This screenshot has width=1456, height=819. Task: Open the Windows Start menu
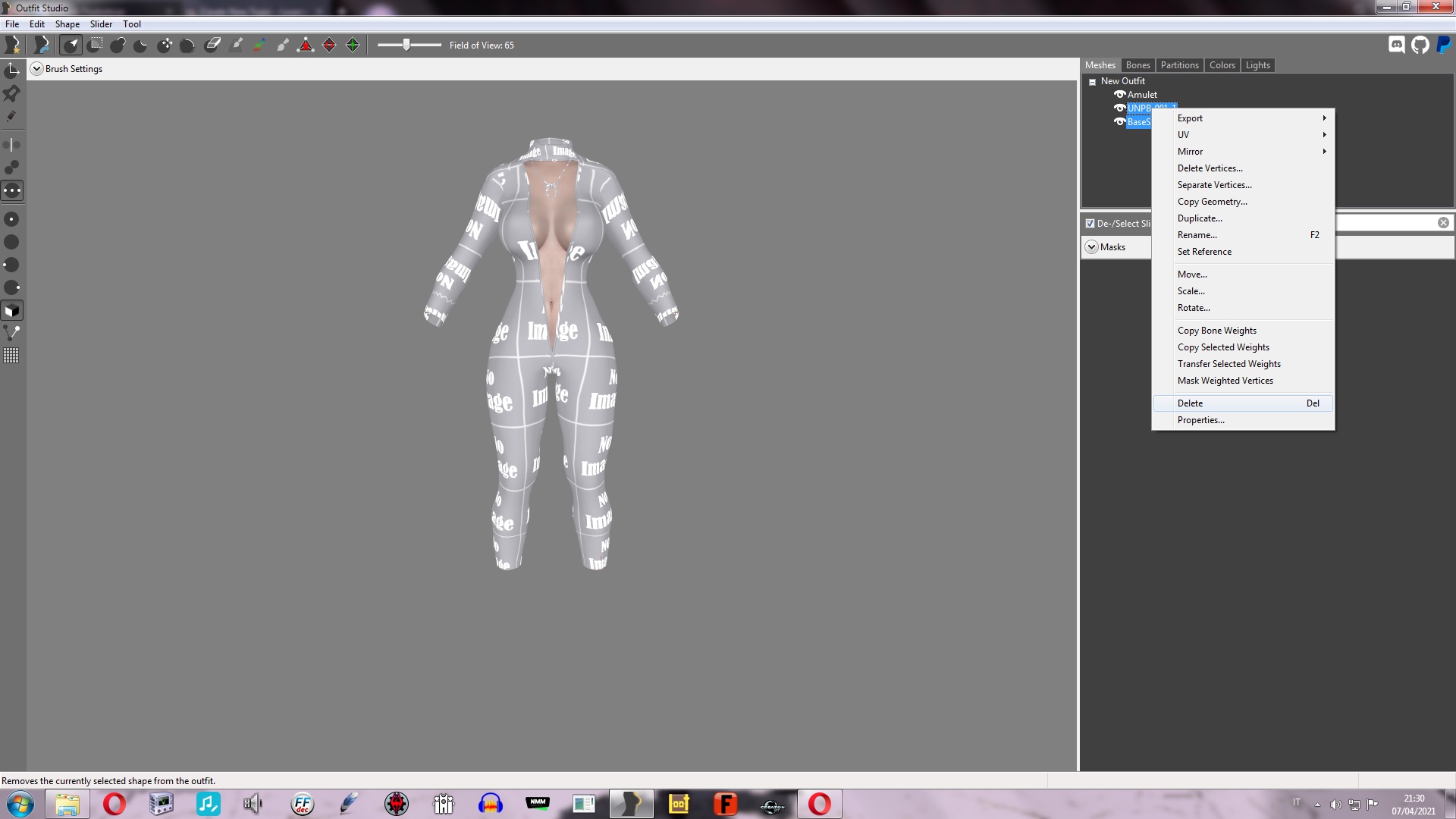(20, 804)
